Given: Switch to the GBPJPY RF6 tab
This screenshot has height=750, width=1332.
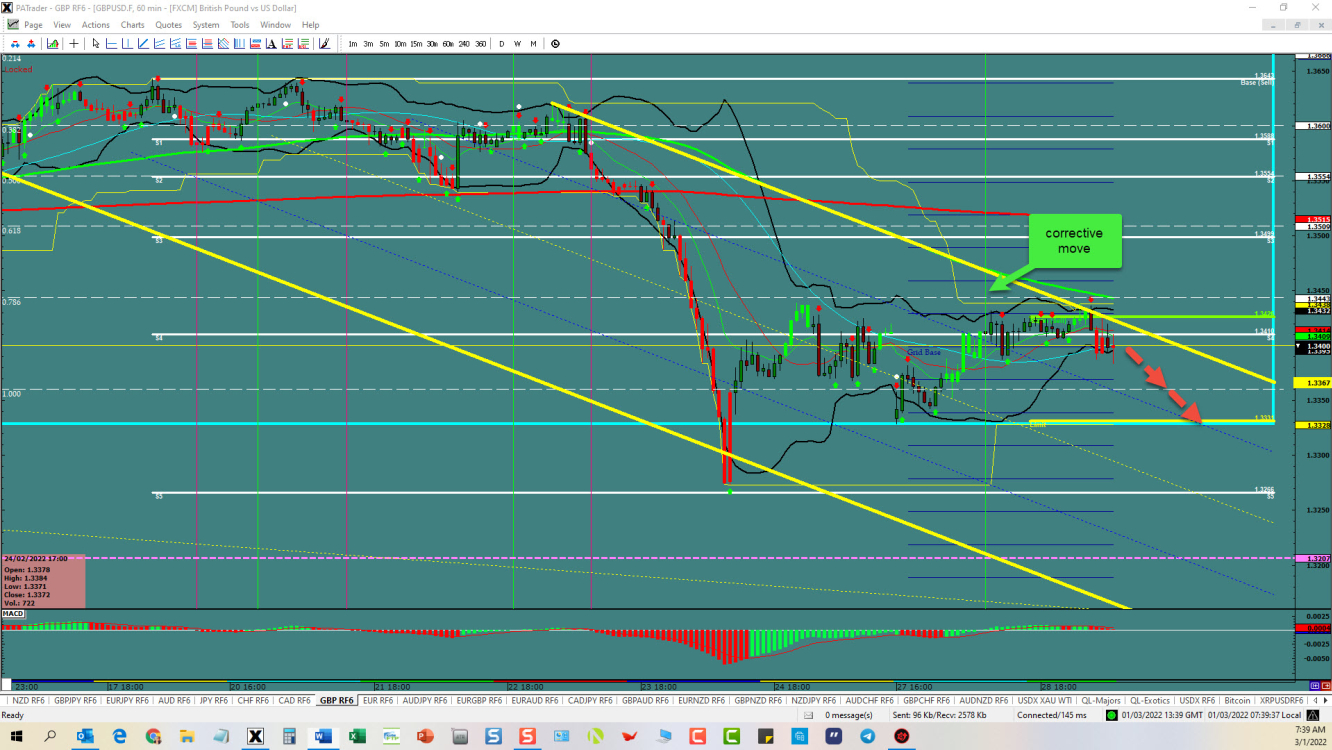Looking at the screenshot, I should 76,700.
